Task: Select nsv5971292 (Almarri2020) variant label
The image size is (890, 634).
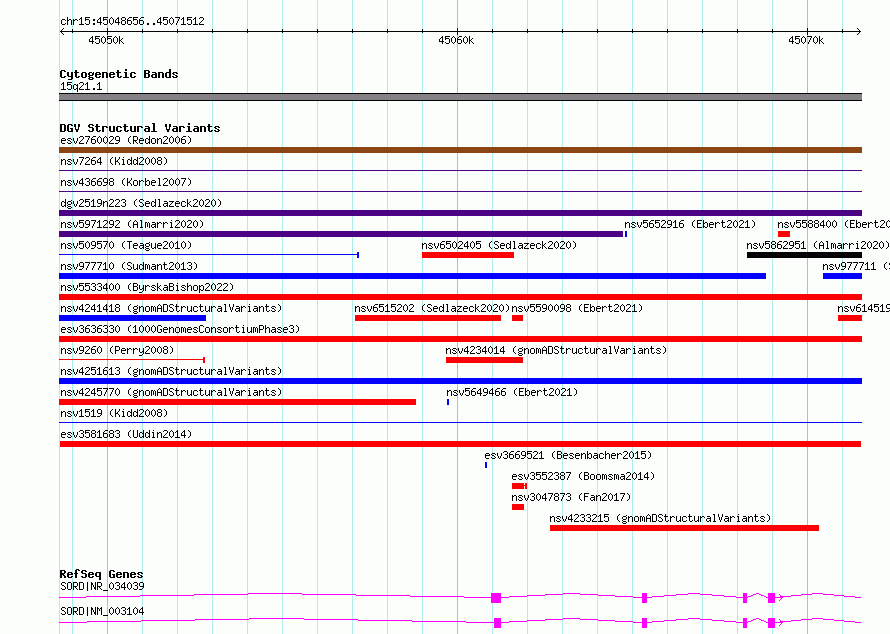Action: tap(132, 224)
